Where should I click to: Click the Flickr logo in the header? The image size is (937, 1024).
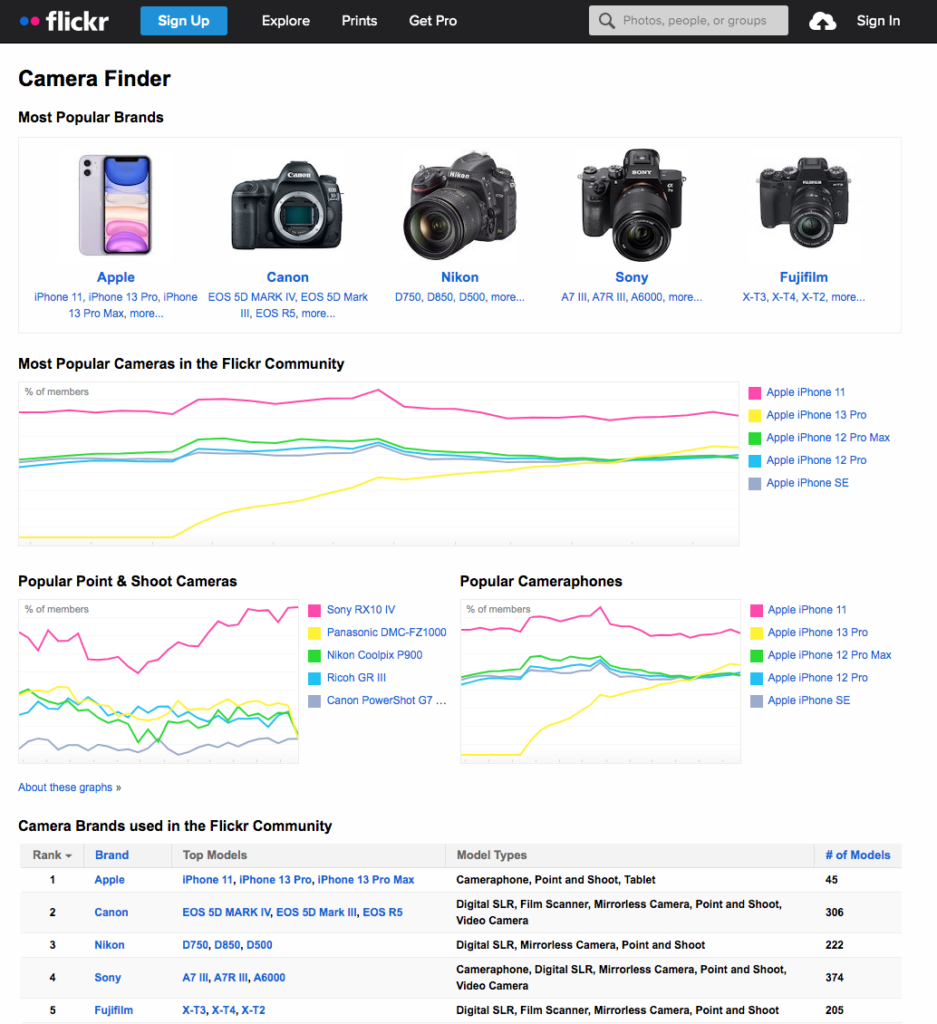click(x=64, y=21)
